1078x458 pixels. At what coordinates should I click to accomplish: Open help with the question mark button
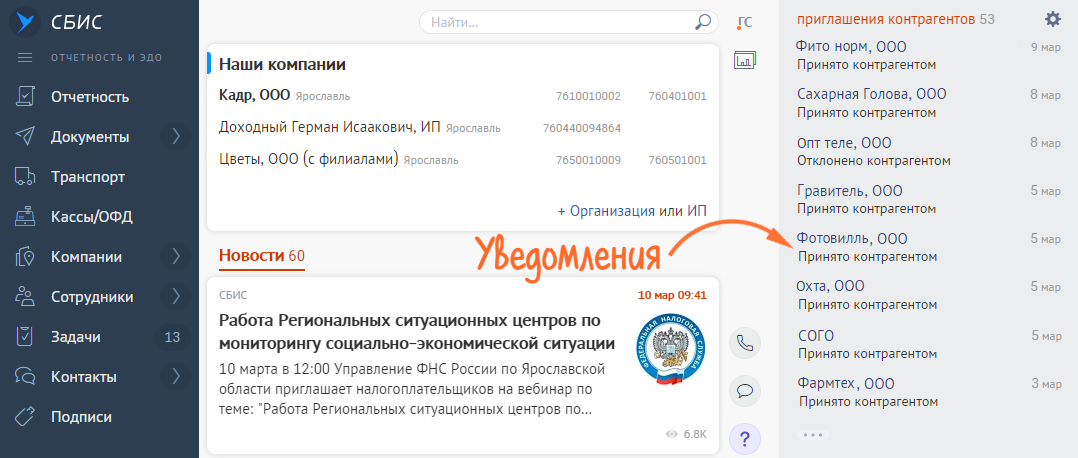(x=744, y=437)
